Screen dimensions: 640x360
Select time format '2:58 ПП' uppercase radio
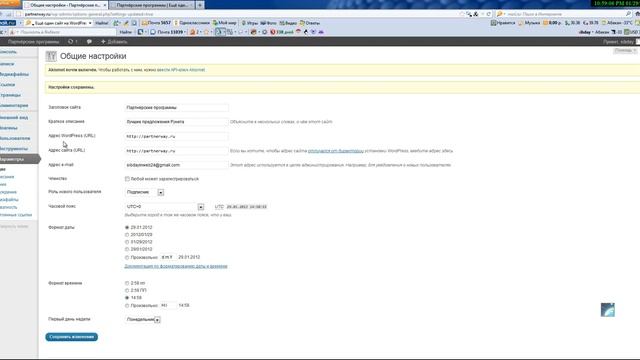point(127,290)
